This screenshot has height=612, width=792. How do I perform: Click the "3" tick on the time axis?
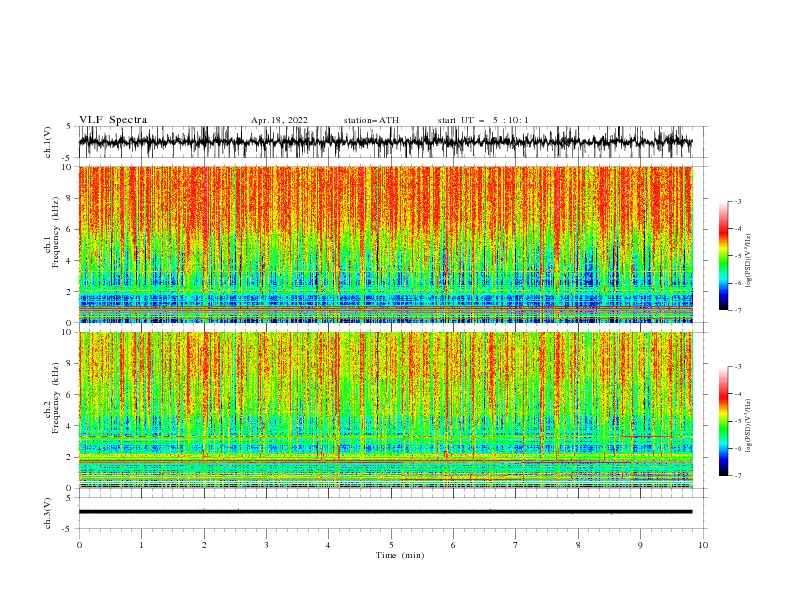pos(266,545)
